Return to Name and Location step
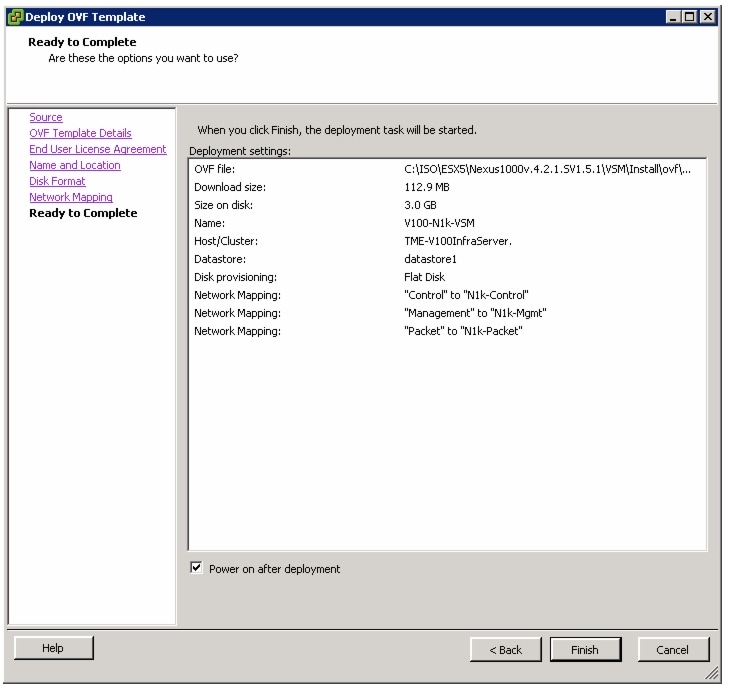The image size is (735, 697). point(75,165)
